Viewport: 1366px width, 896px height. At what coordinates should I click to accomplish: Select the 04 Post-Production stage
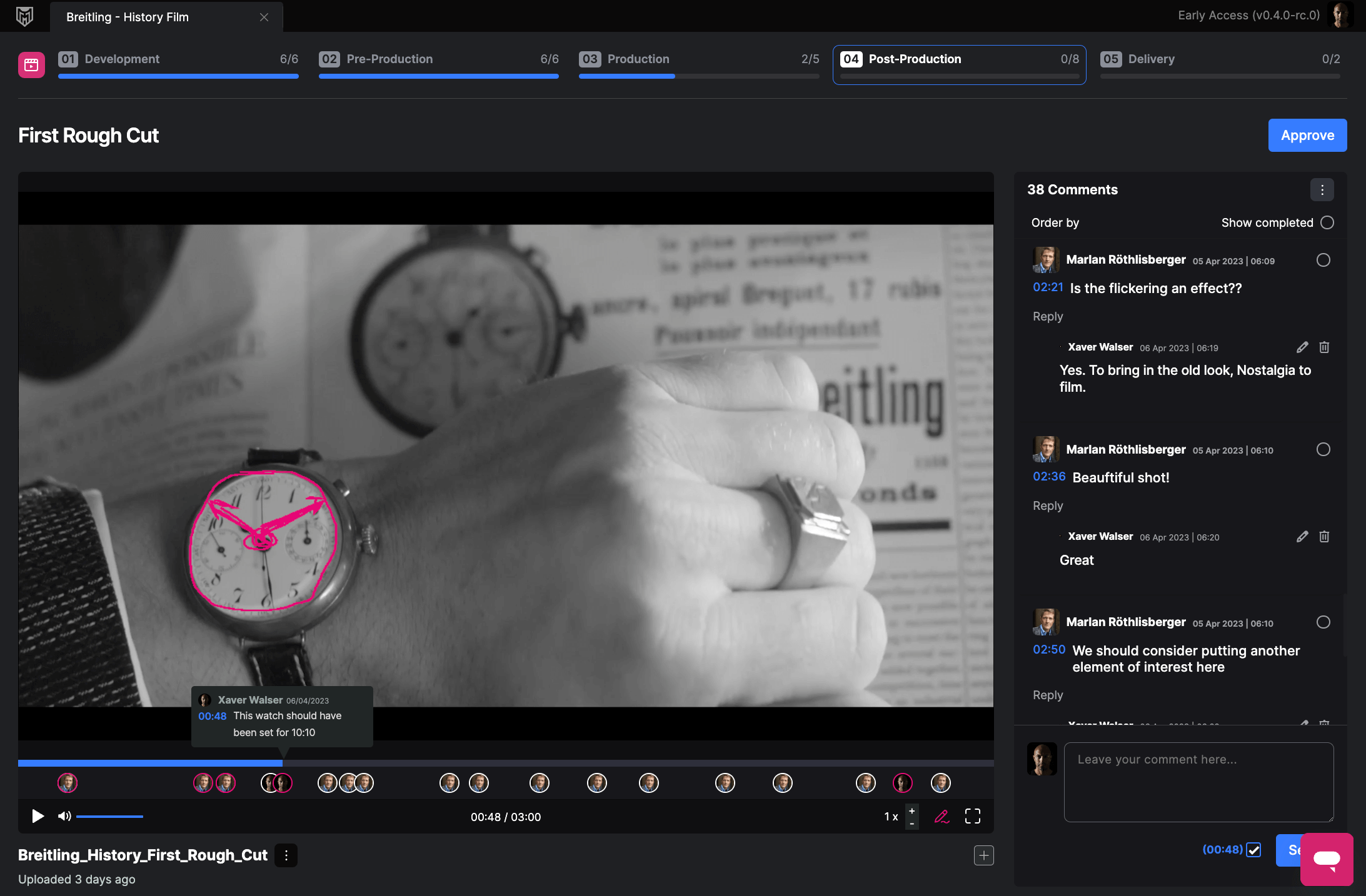959,64
